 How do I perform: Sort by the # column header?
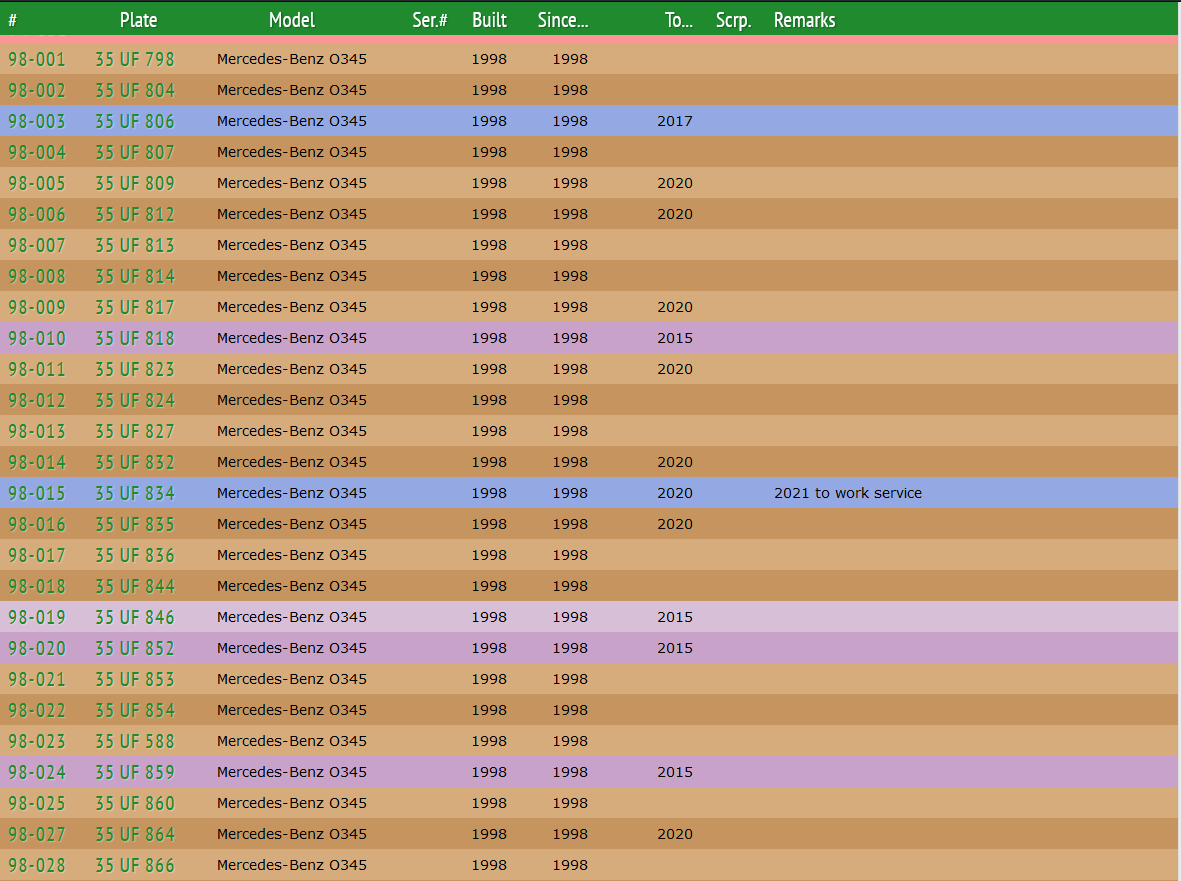[x=13, y=20]
